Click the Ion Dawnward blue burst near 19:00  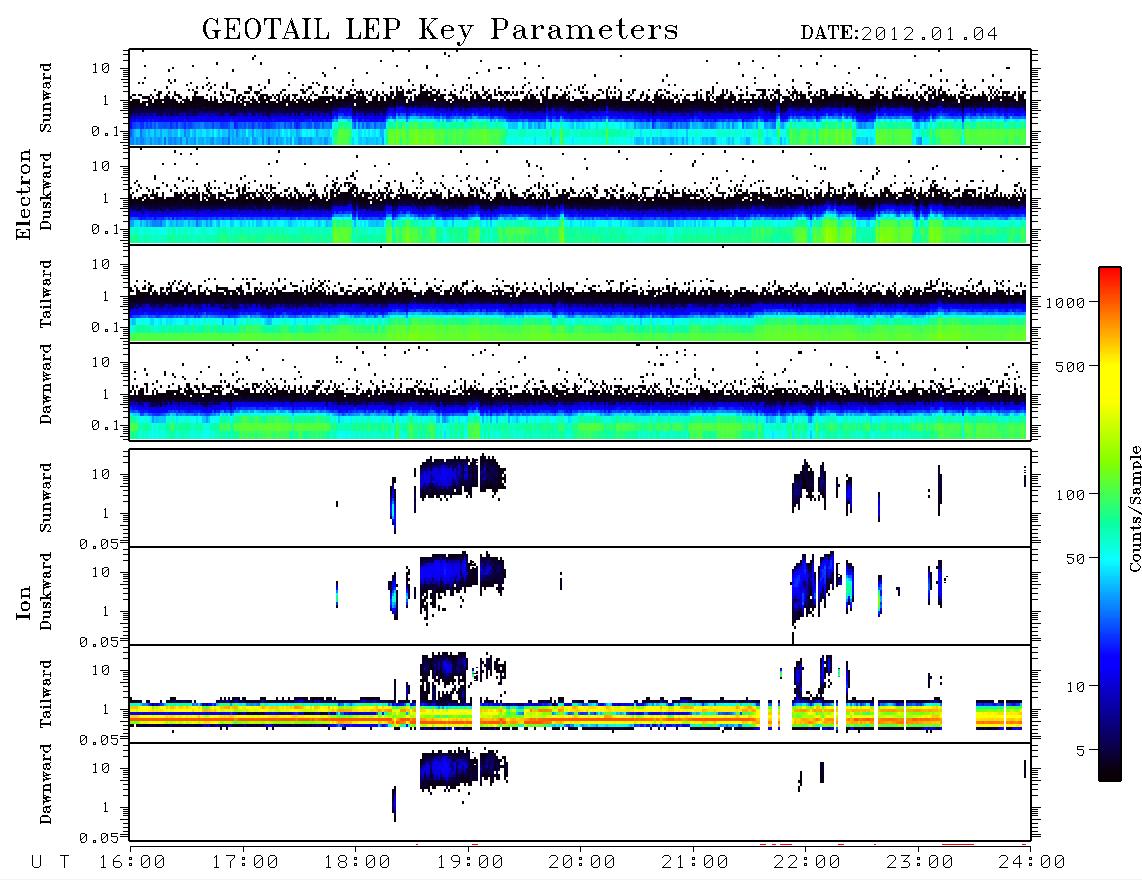463,770
